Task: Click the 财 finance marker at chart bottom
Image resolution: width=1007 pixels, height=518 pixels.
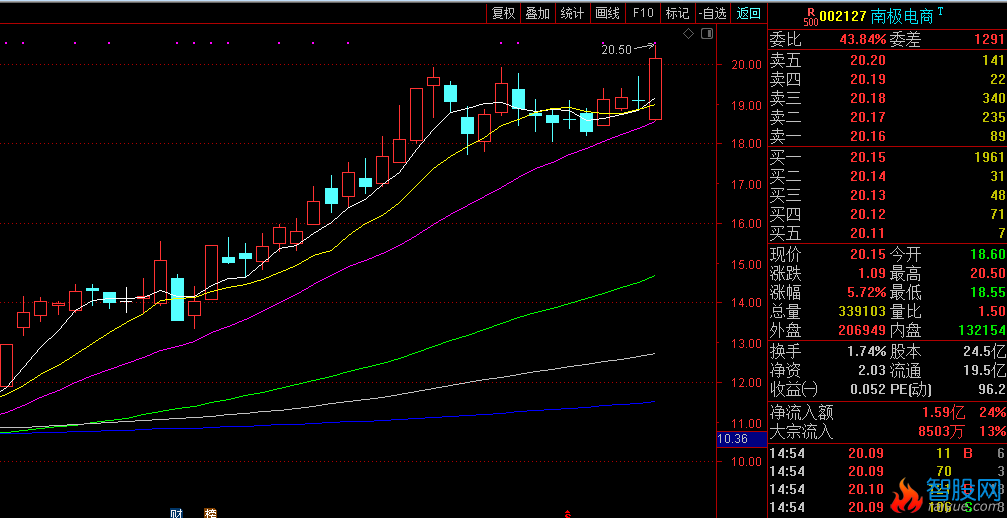Action: pyautogui.click(x=176, y=513)
